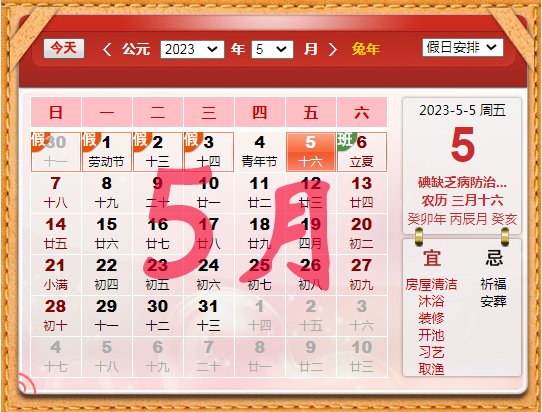Click the 兔年 zodiac year label

366,49
